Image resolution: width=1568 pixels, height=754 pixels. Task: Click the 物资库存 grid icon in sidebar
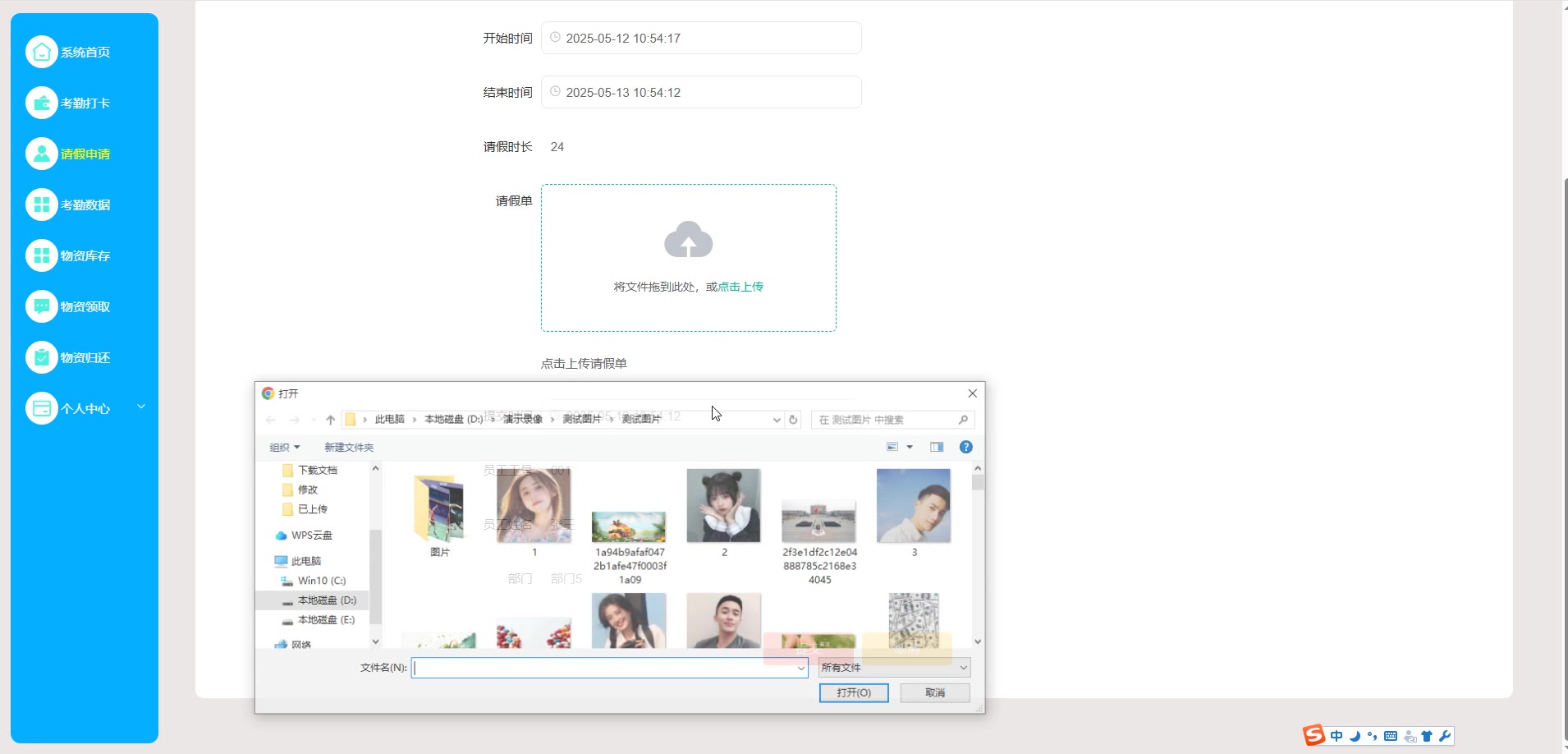(42, 255)
